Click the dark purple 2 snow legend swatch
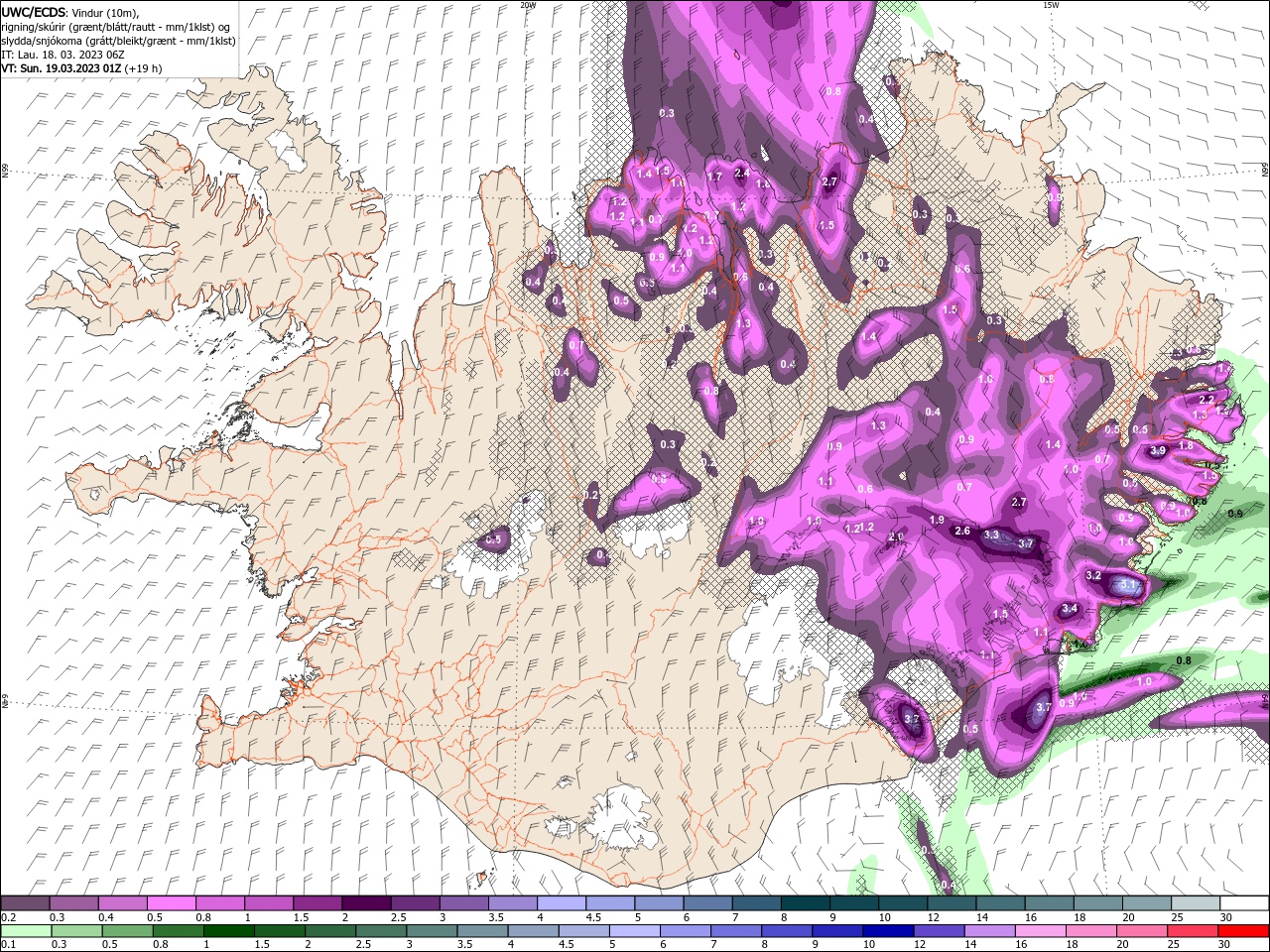The width and height of the screenshot is (1270, 952). point(366,903)
